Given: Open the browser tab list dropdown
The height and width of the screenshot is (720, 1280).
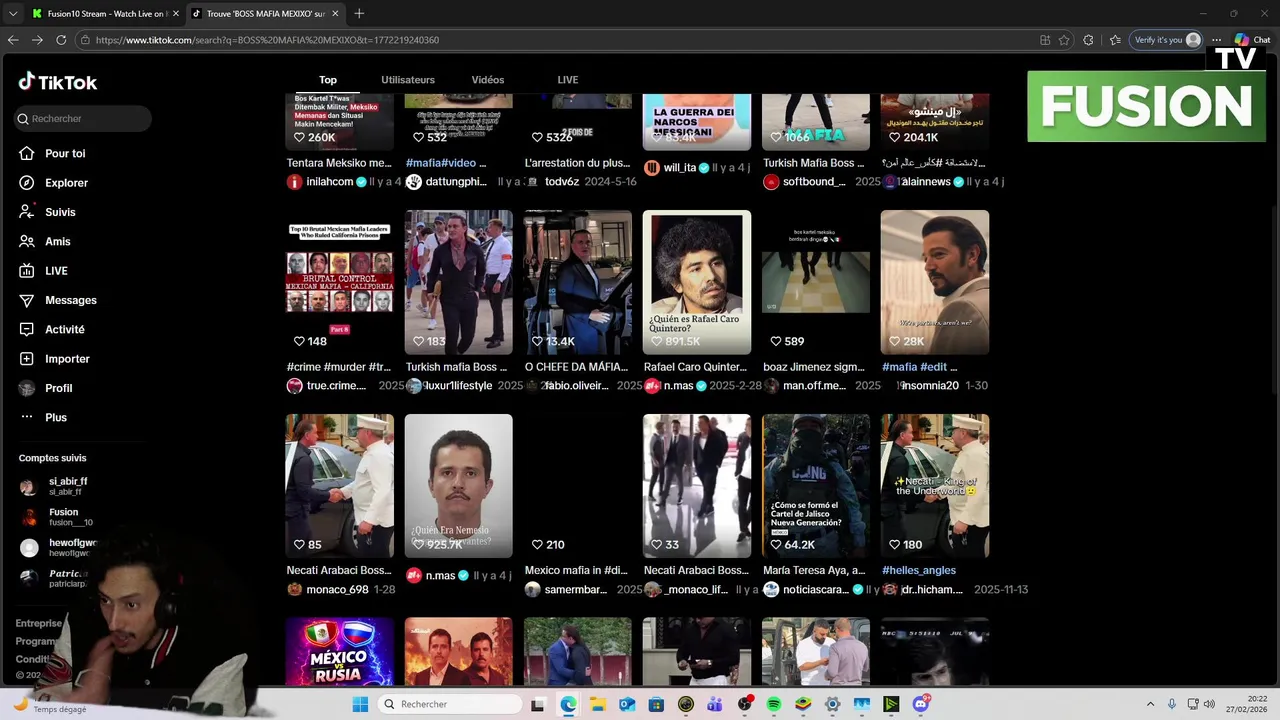Looking at the screenshot, I should pos(13,14).
